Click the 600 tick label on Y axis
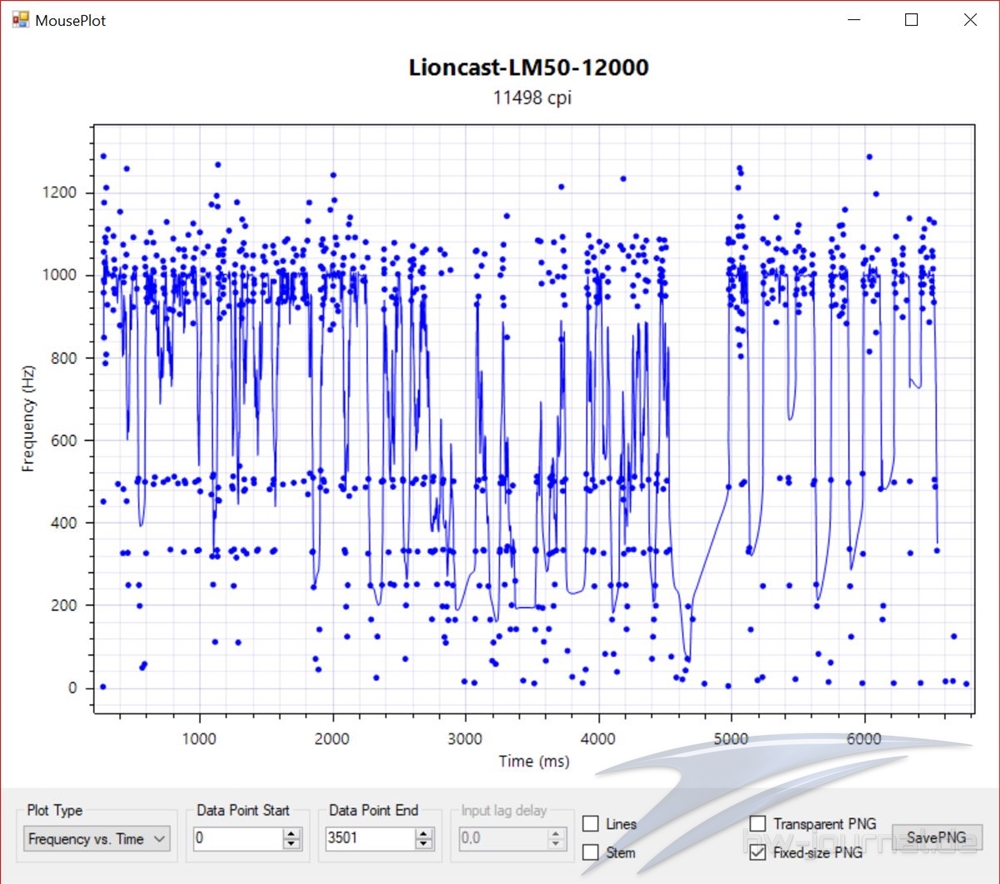1000x884 pixels. (64, 440)
